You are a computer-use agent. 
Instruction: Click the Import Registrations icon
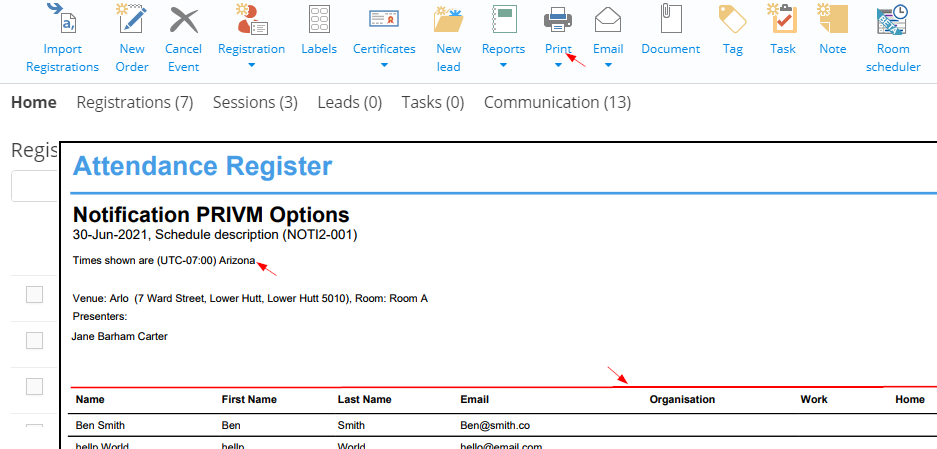63,18
